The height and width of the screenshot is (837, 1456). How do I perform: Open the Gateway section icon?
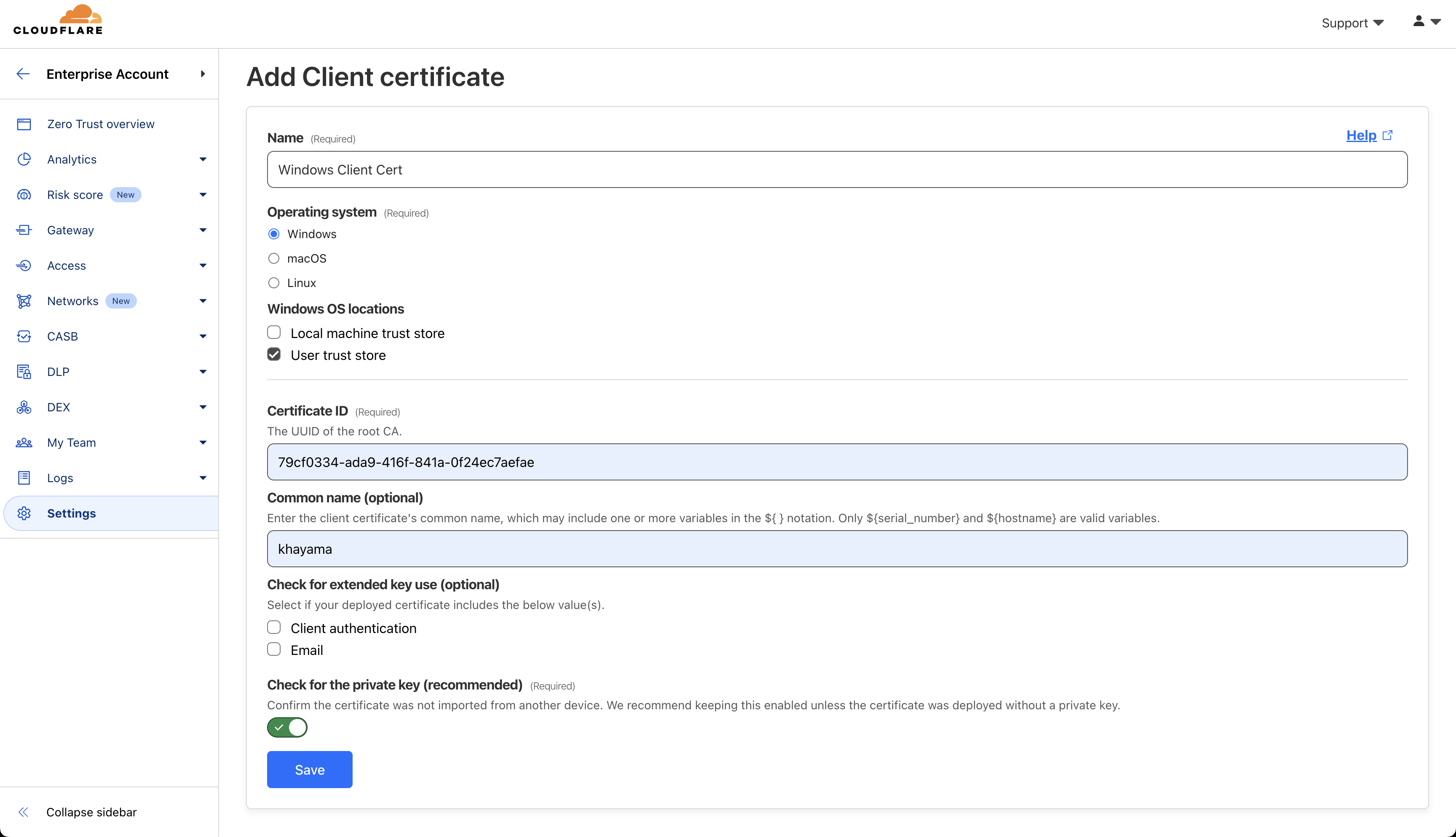(24, 230)
